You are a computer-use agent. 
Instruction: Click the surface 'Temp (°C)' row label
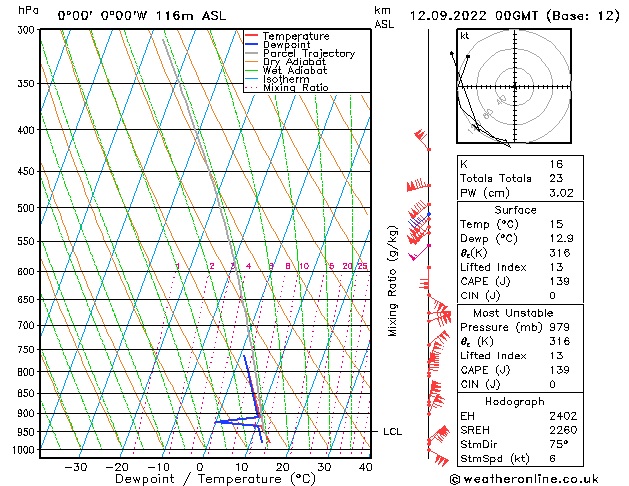tap(489, 224)
